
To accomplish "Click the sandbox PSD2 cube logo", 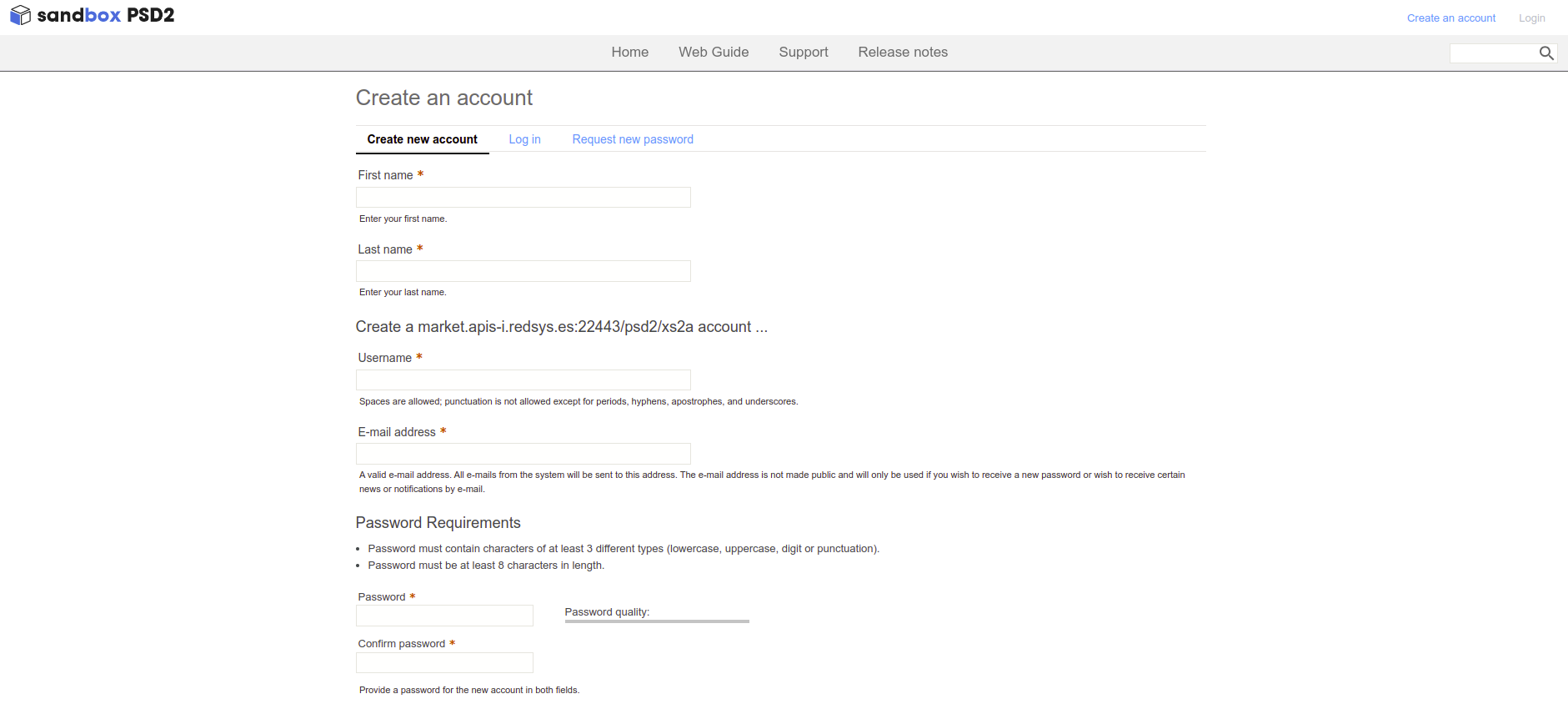I will pos(21,16).
